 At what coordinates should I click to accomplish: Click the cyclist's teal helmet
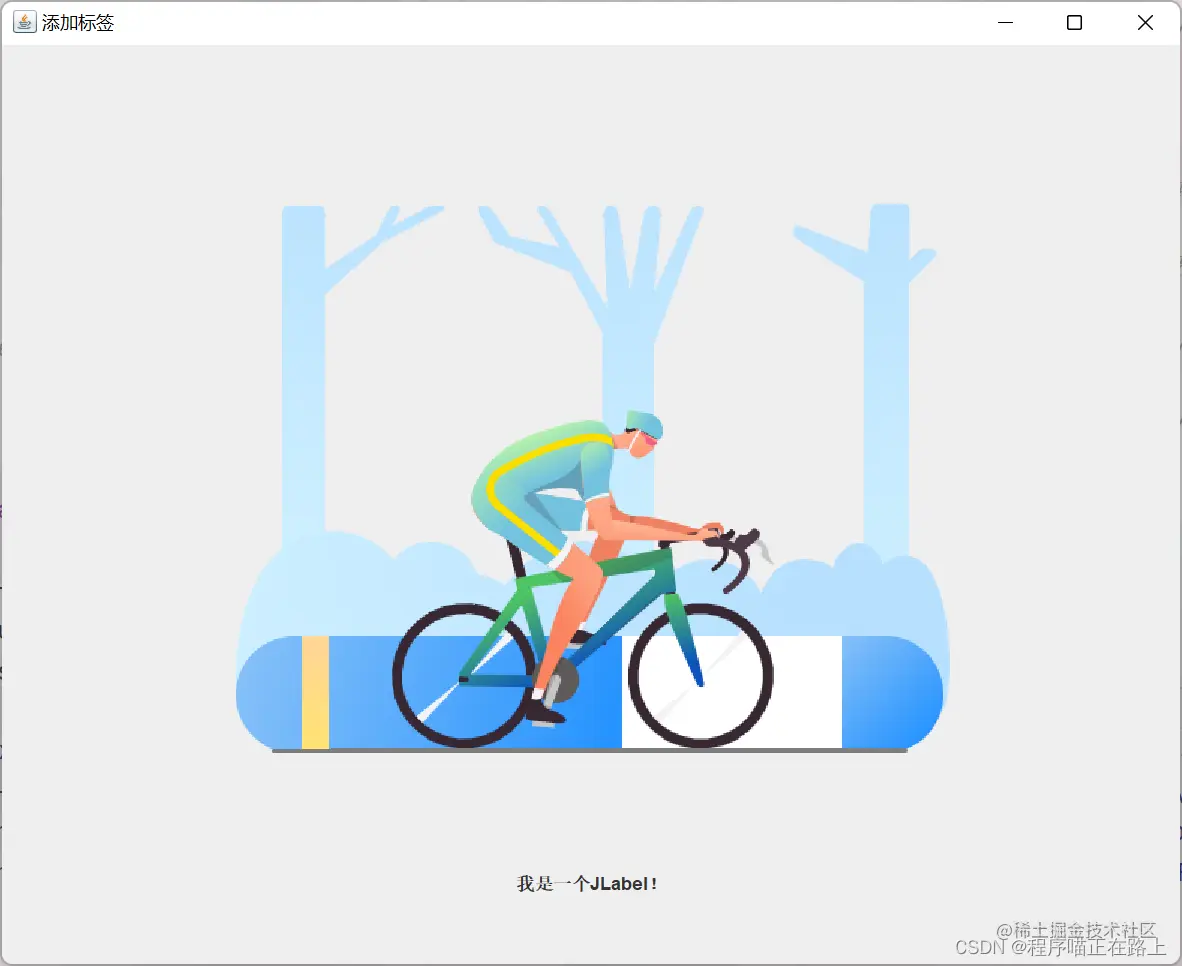tap(643, 423)
